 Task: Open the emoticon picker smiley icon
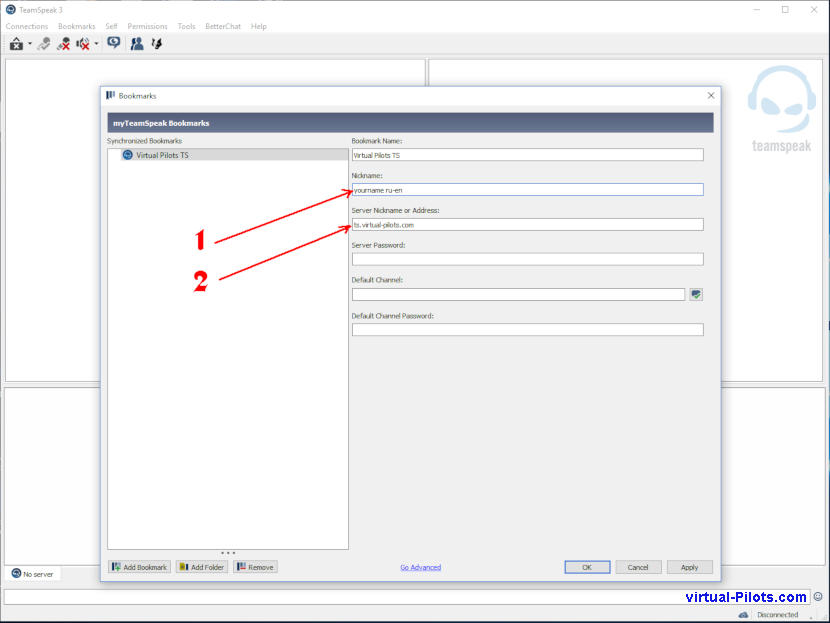(818, 597)
